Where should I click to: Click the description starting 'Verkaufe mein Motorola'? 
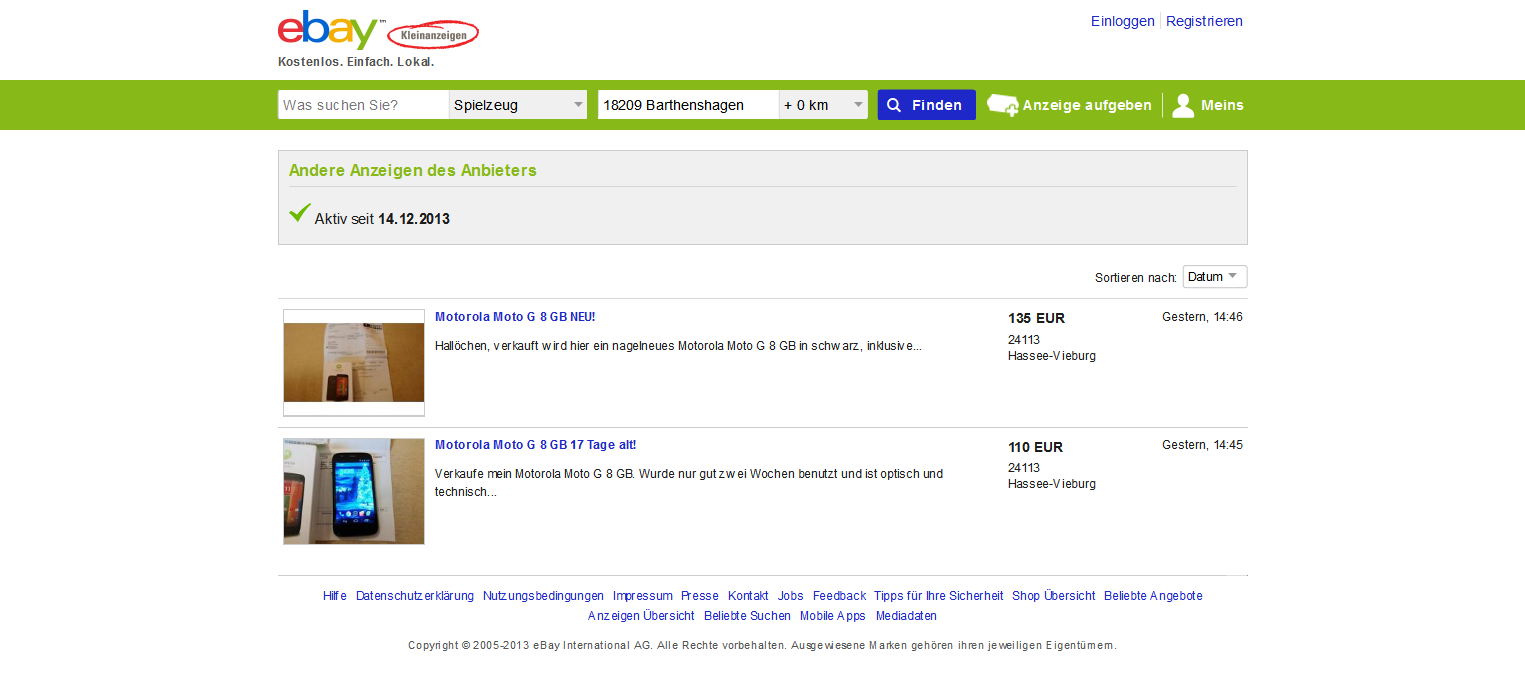click(x=689, y=483)
